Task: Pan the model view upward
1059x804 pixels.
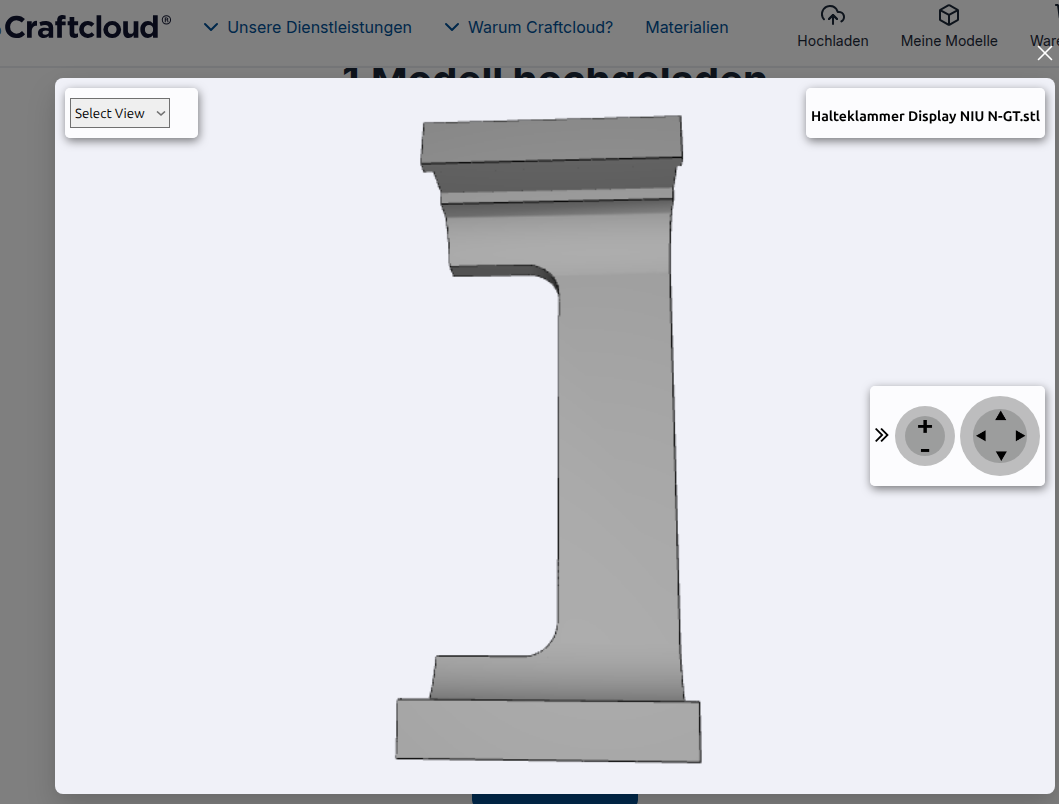Action: pyautogui.click(x=1000, y=415)
